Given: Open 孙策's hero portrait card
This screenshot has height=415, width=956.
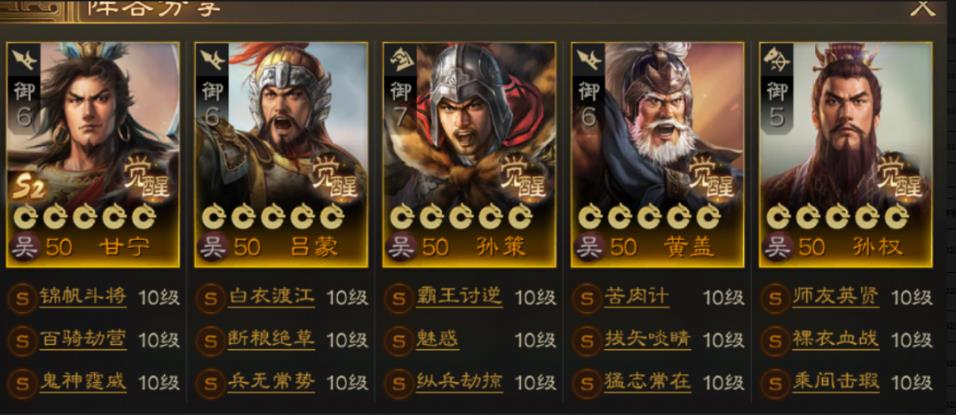Looking at the screenshot, I should (469, 155).
